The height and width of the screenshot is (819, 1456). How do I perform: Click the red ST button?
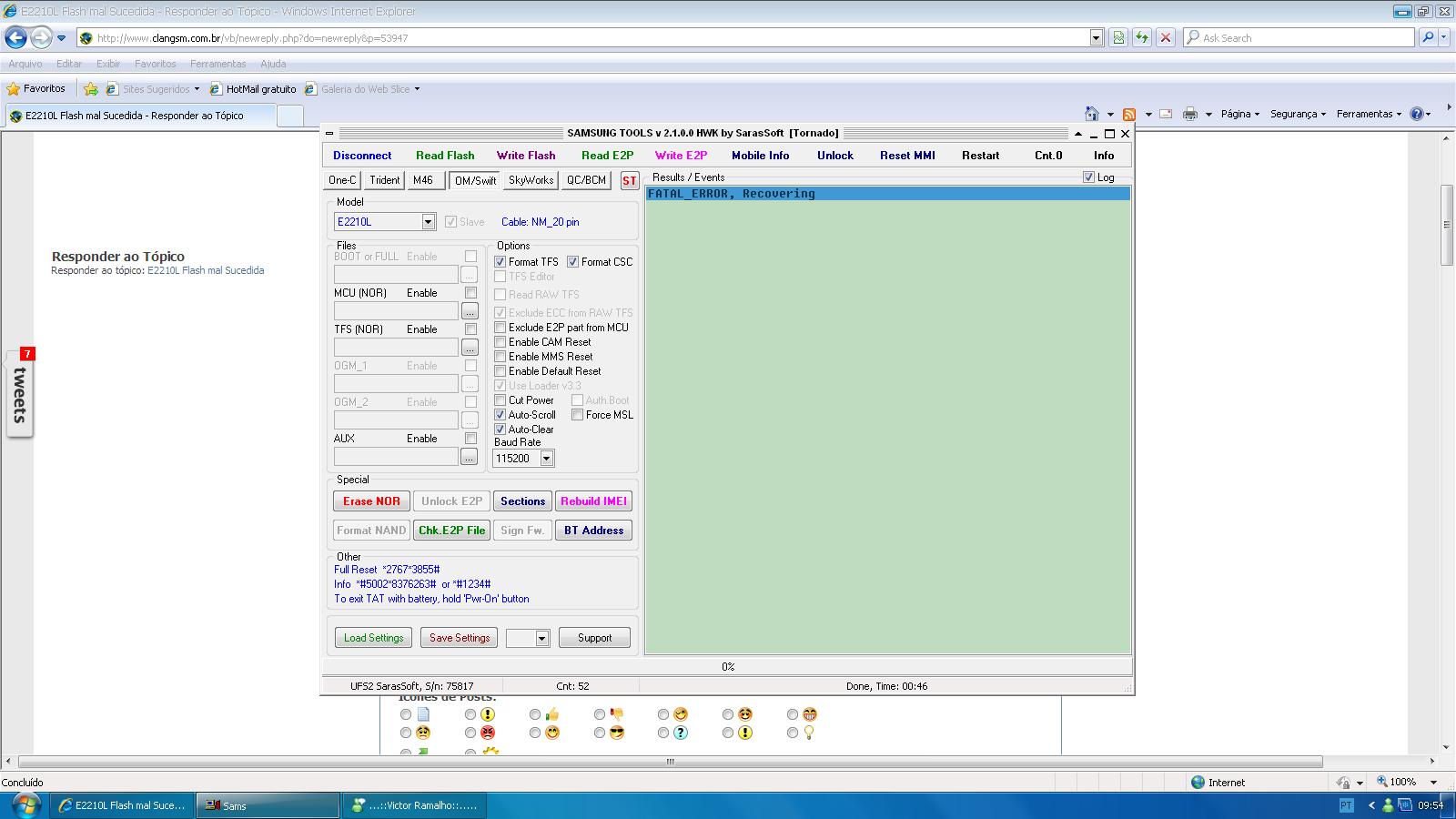tap(629, 180)
